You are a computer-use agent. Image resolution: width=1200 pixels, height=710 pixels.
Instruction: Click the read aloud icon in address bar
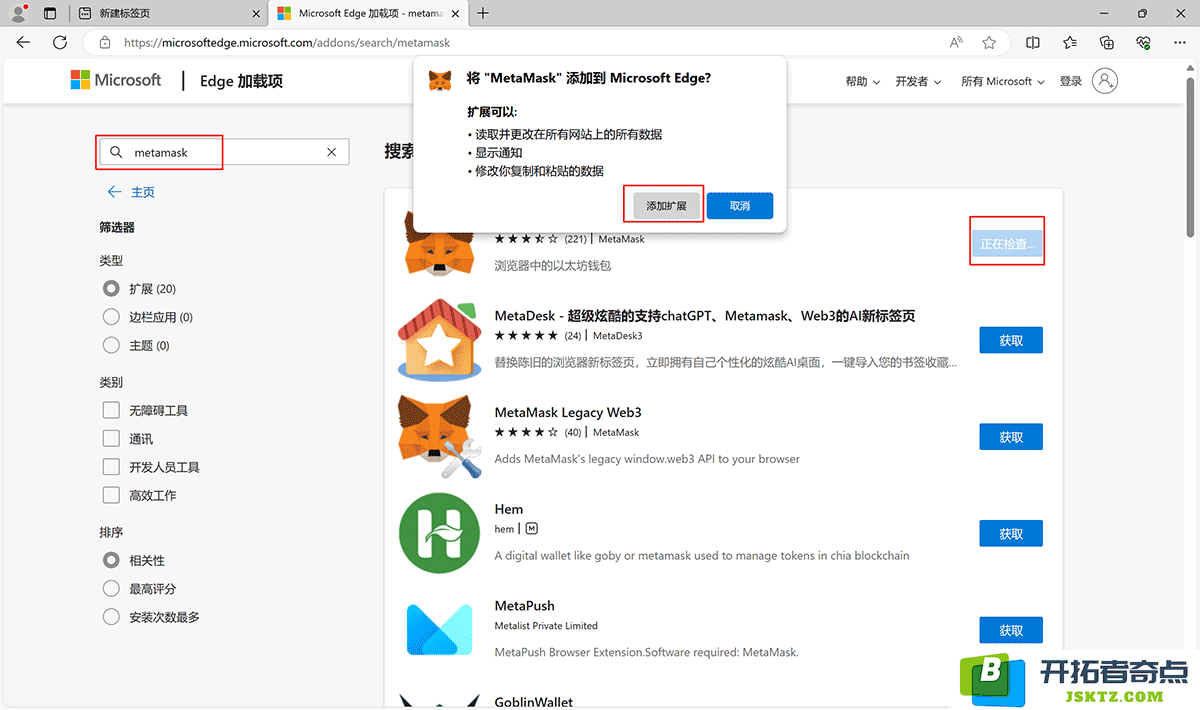(957, 43)
